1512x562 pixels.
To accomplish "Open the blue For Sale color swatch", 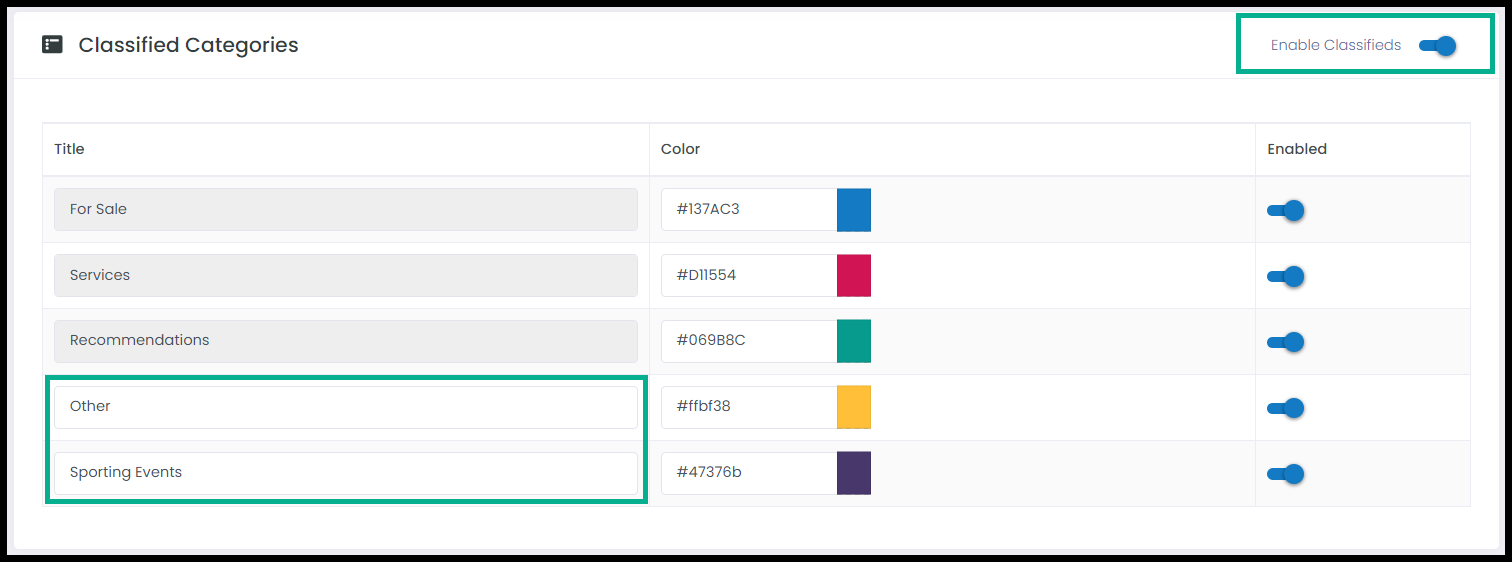I will tap(854, 210).
